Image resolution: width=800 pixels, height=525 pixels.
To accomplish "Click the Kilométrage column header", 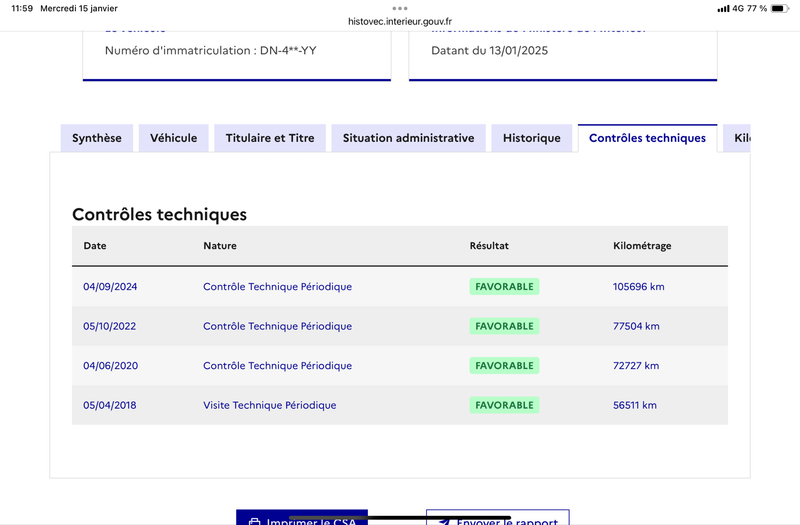I will click(x=642, y=245).
